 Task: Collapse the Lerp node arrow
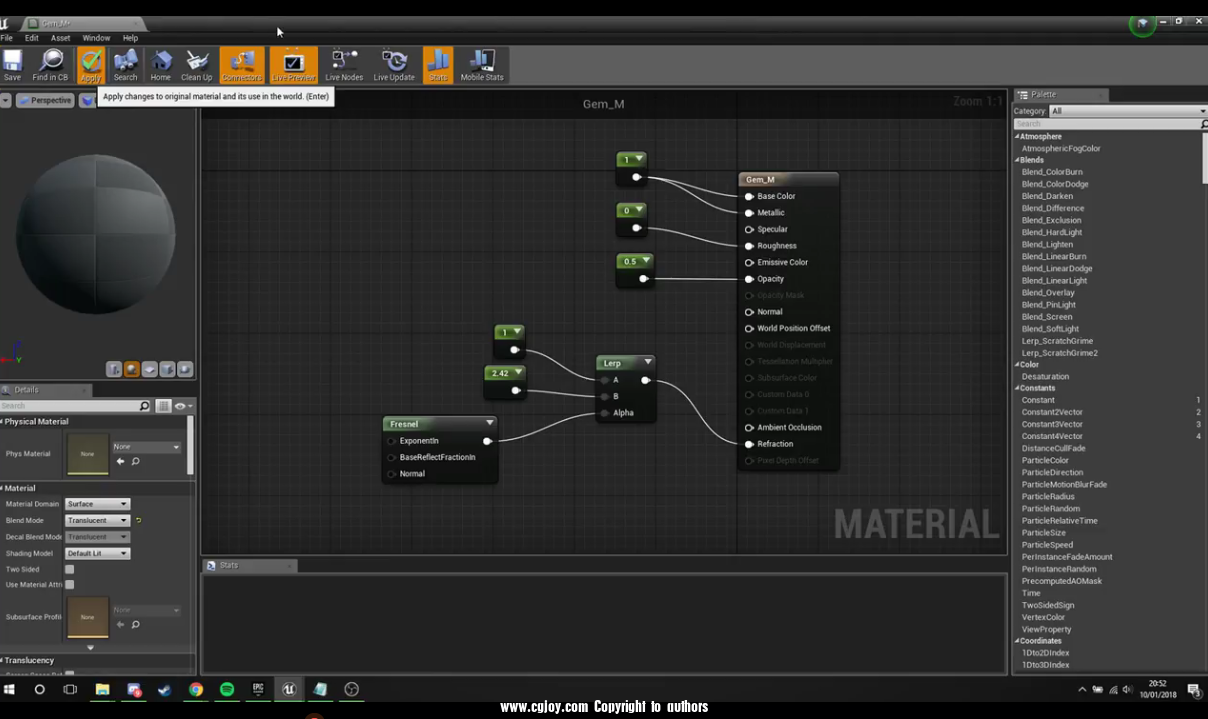coord(648,362)
